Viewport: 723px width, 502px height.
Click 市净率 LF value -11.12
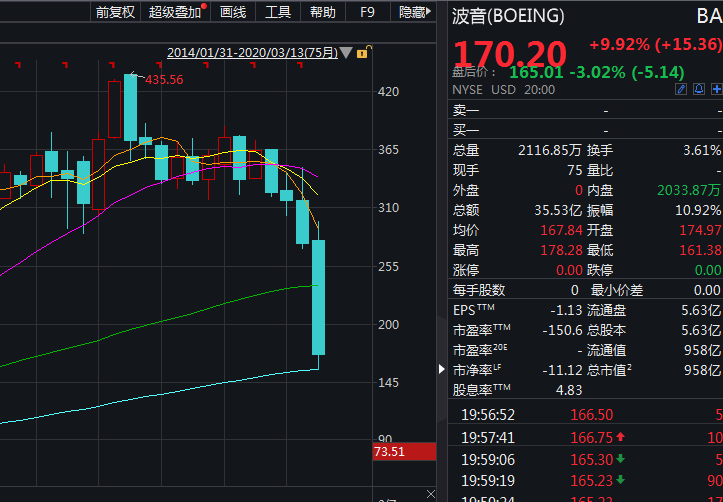(562, 370)
